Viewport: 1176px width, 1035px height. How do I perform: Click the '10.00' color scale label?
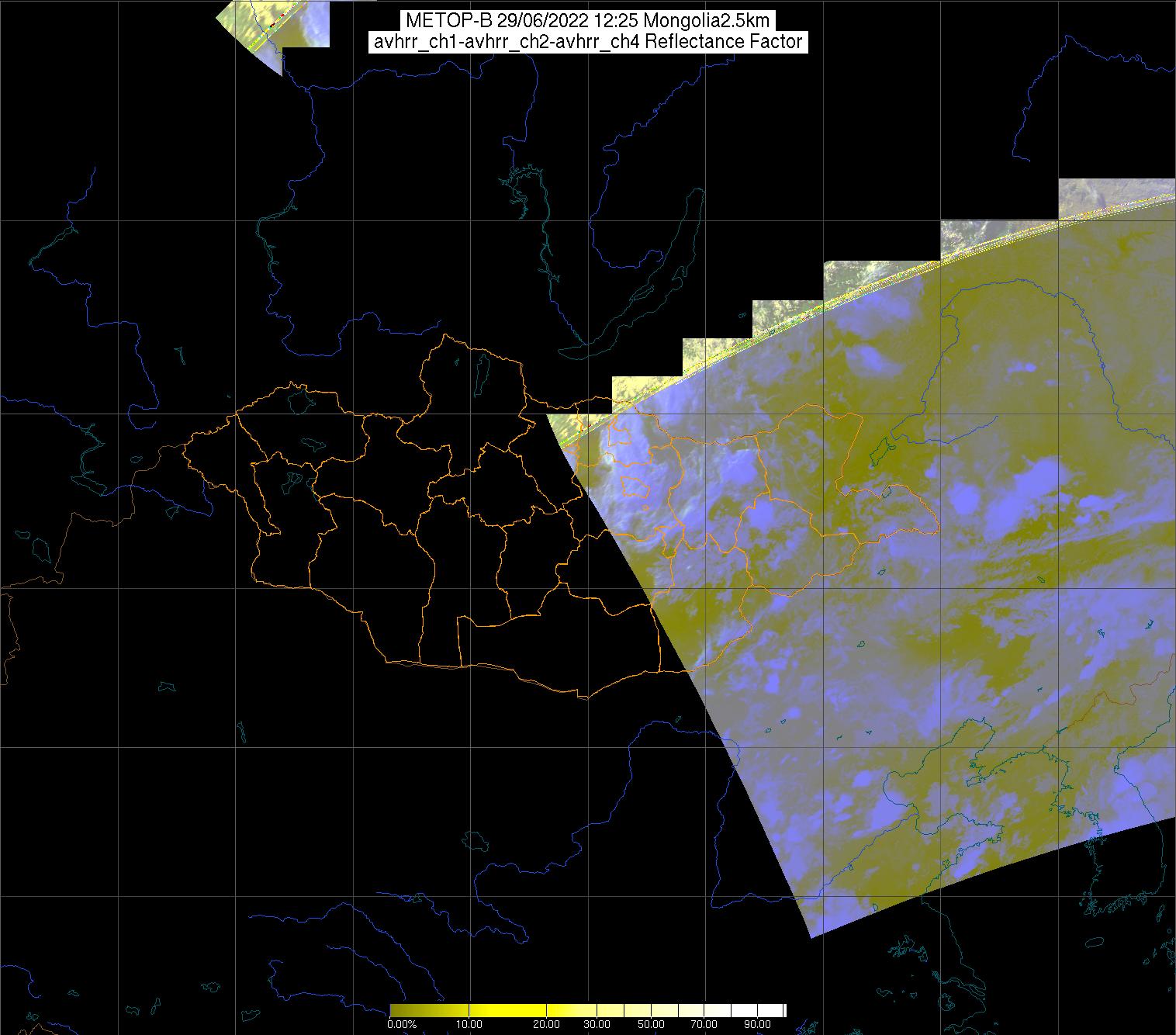tap(471, 1026)
